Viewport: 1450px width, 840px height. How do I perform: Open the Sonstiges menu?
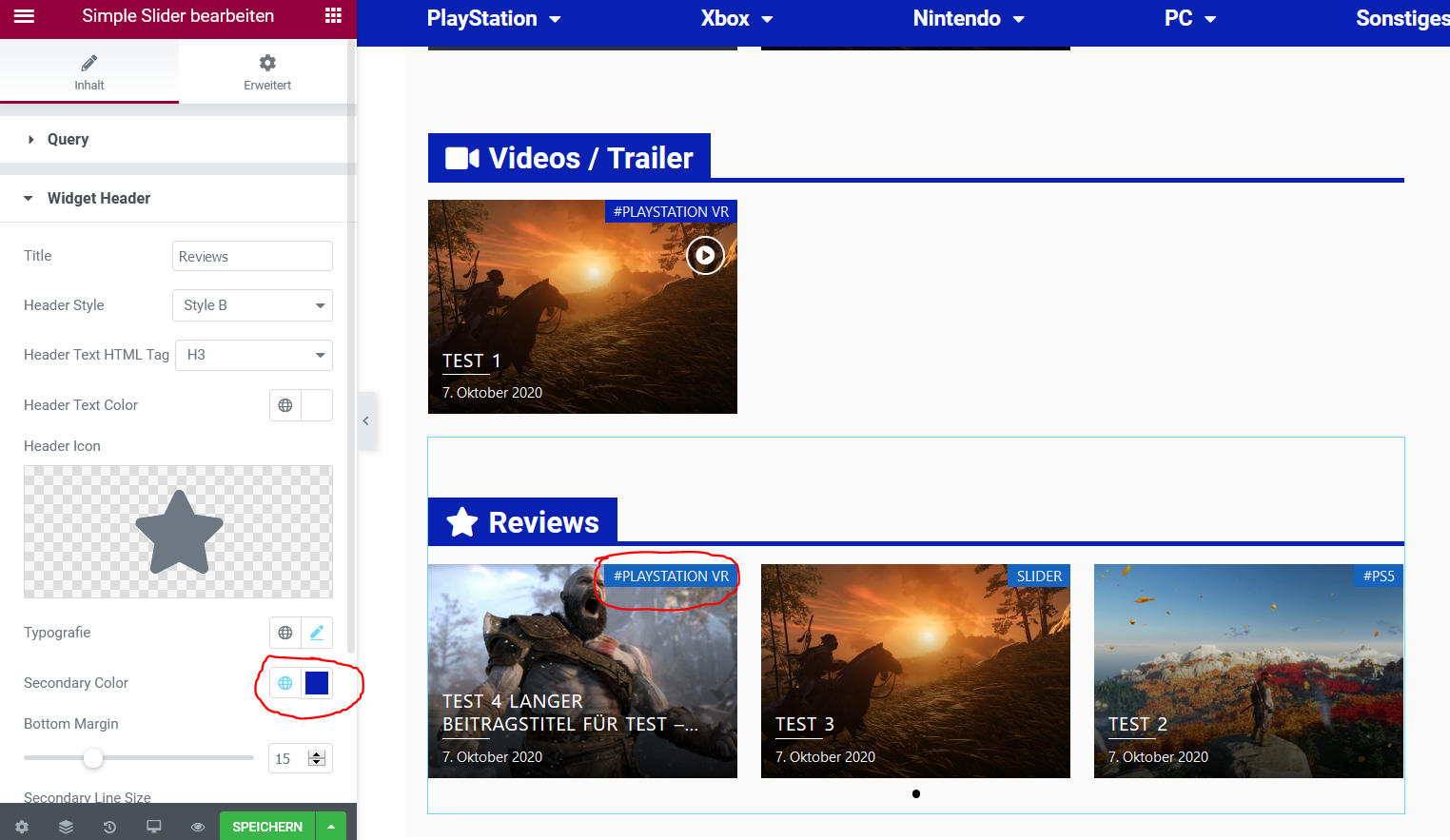pyautogui.click(x=1402, y=19)
